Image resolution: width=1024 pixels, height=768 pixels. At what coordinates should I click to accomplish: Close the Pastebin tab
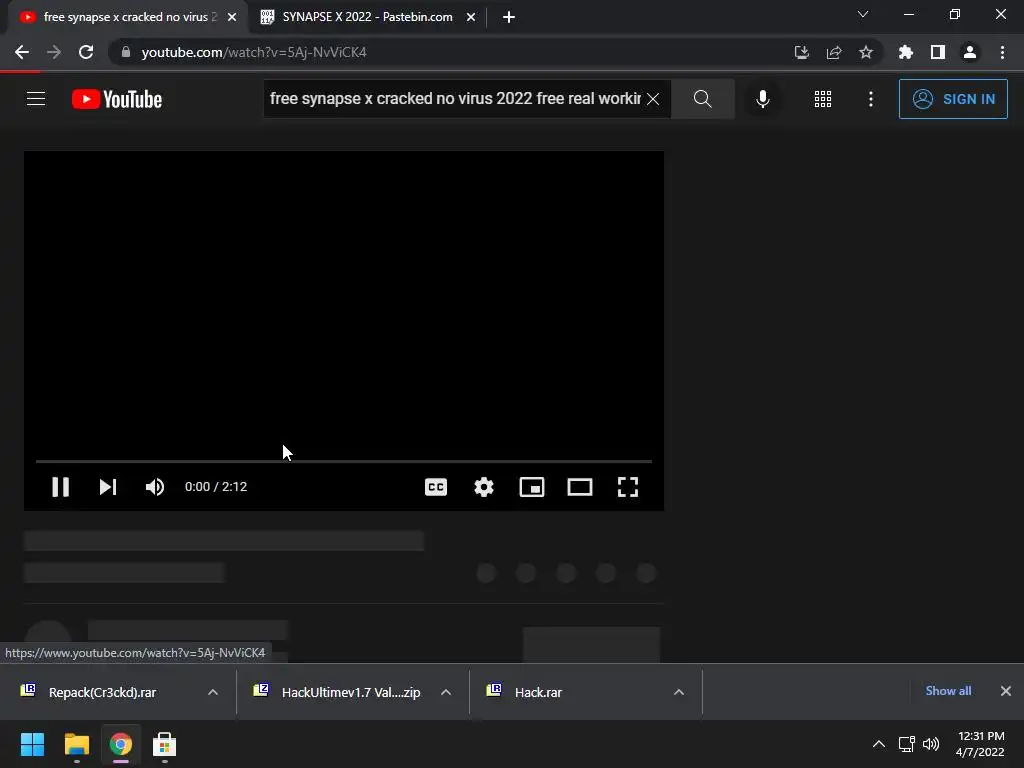(x=471, y=18)
